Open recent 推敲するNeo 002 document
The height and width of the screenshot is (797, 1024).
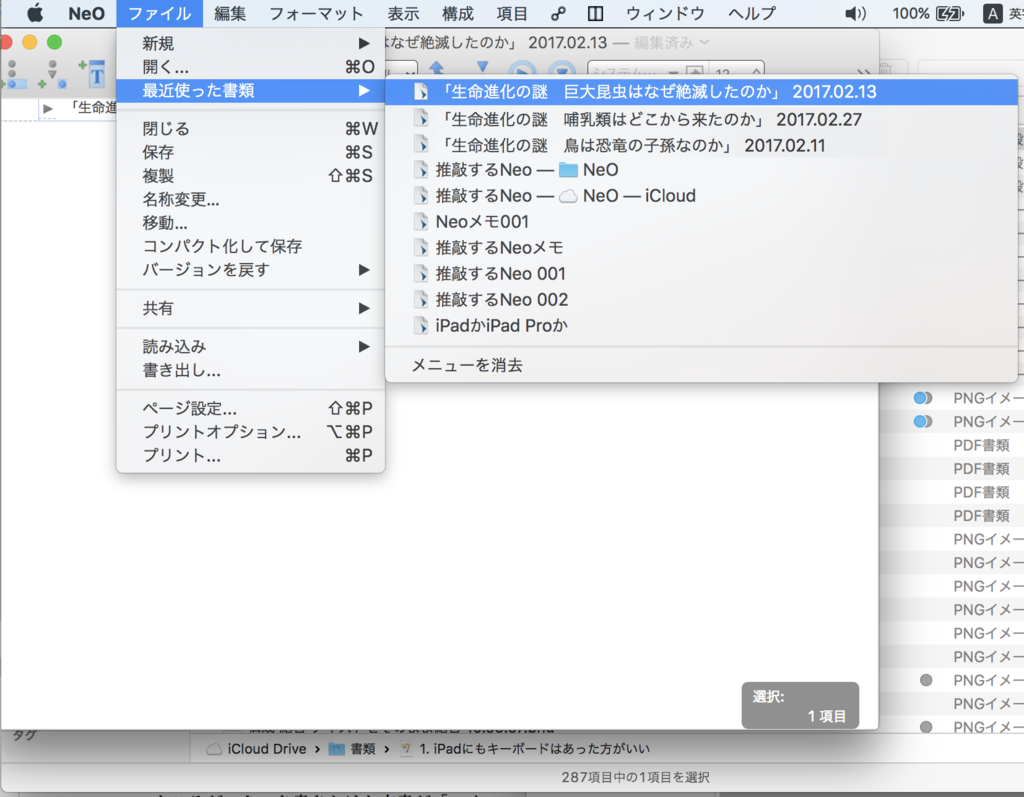pyautogui.click(x=701, y=300)
